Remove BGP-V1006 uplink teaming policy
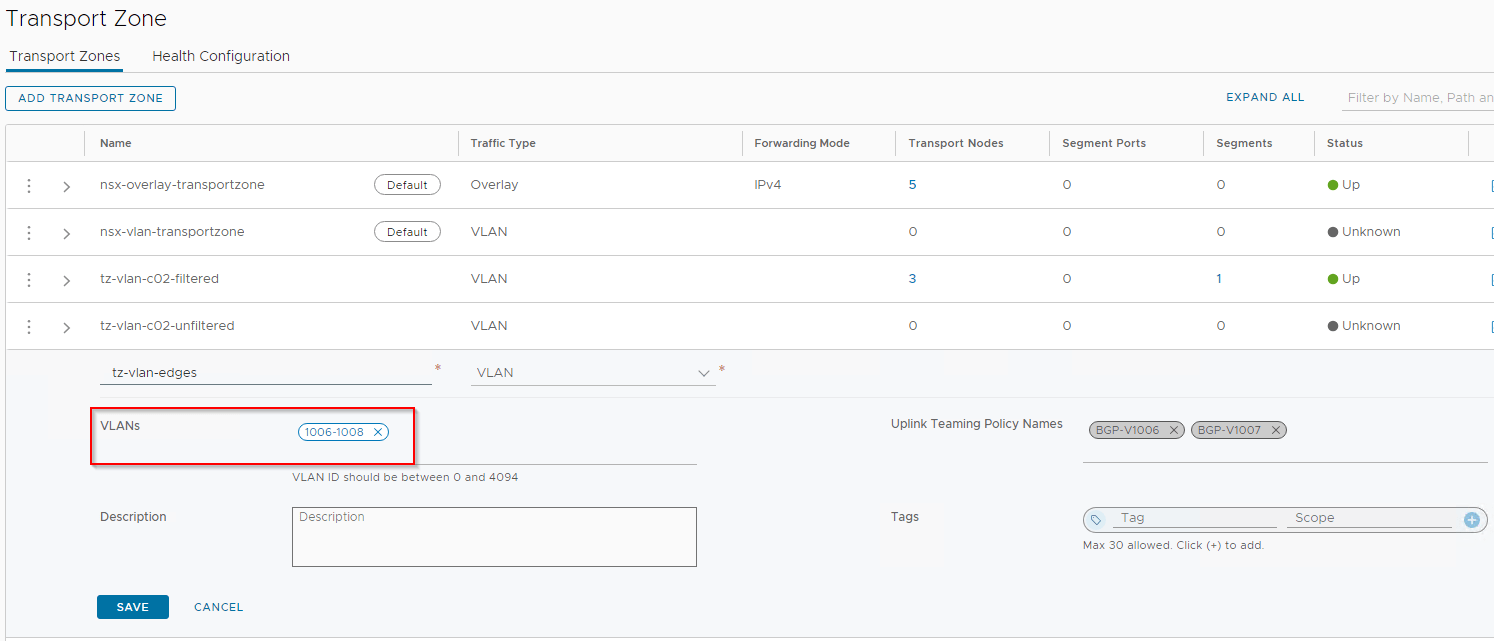Screen dimensions: 1494x641 (1174, 430)
